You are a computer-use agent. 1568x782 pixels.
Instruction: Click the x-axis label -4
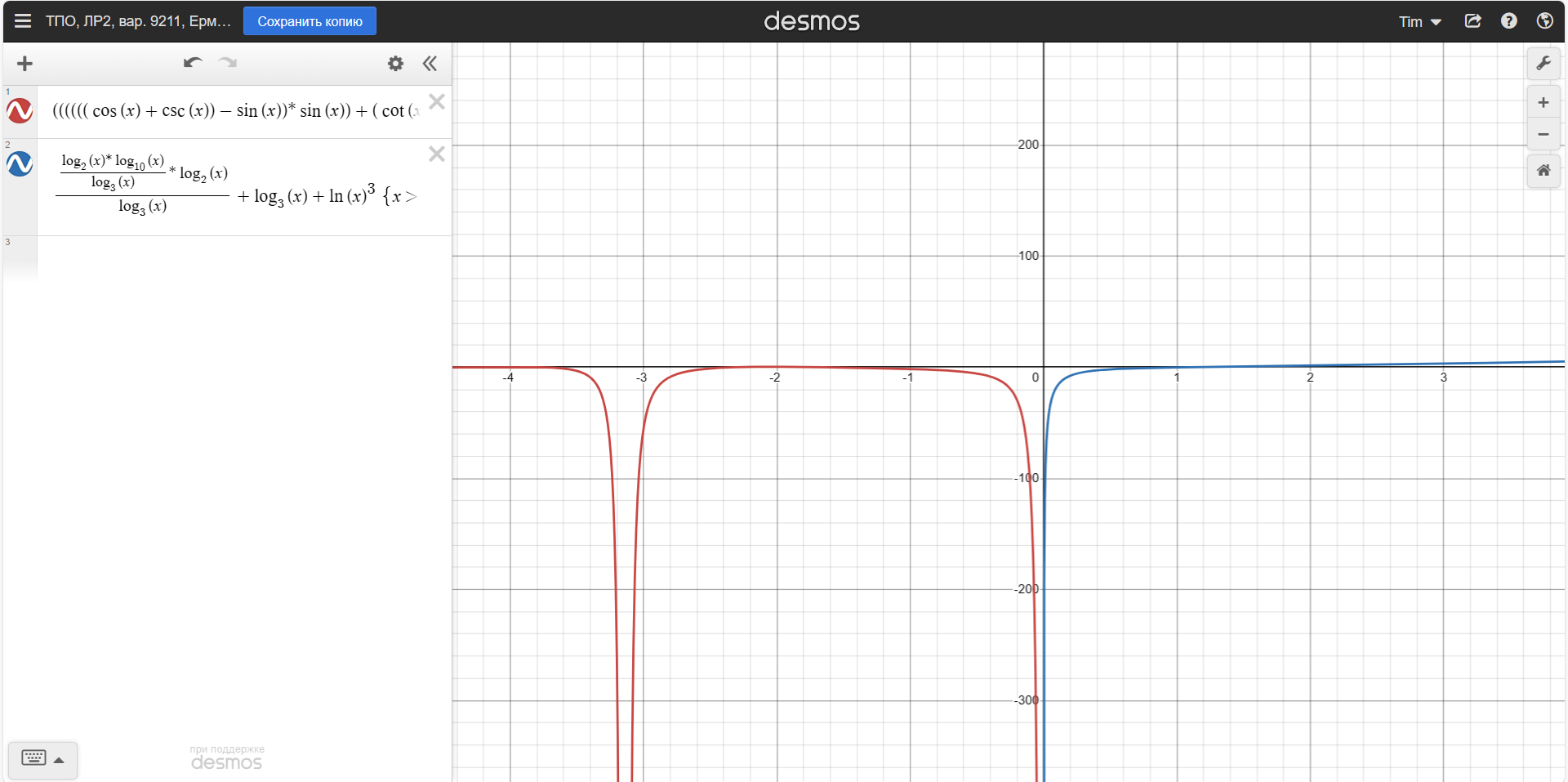pos(508,378)
